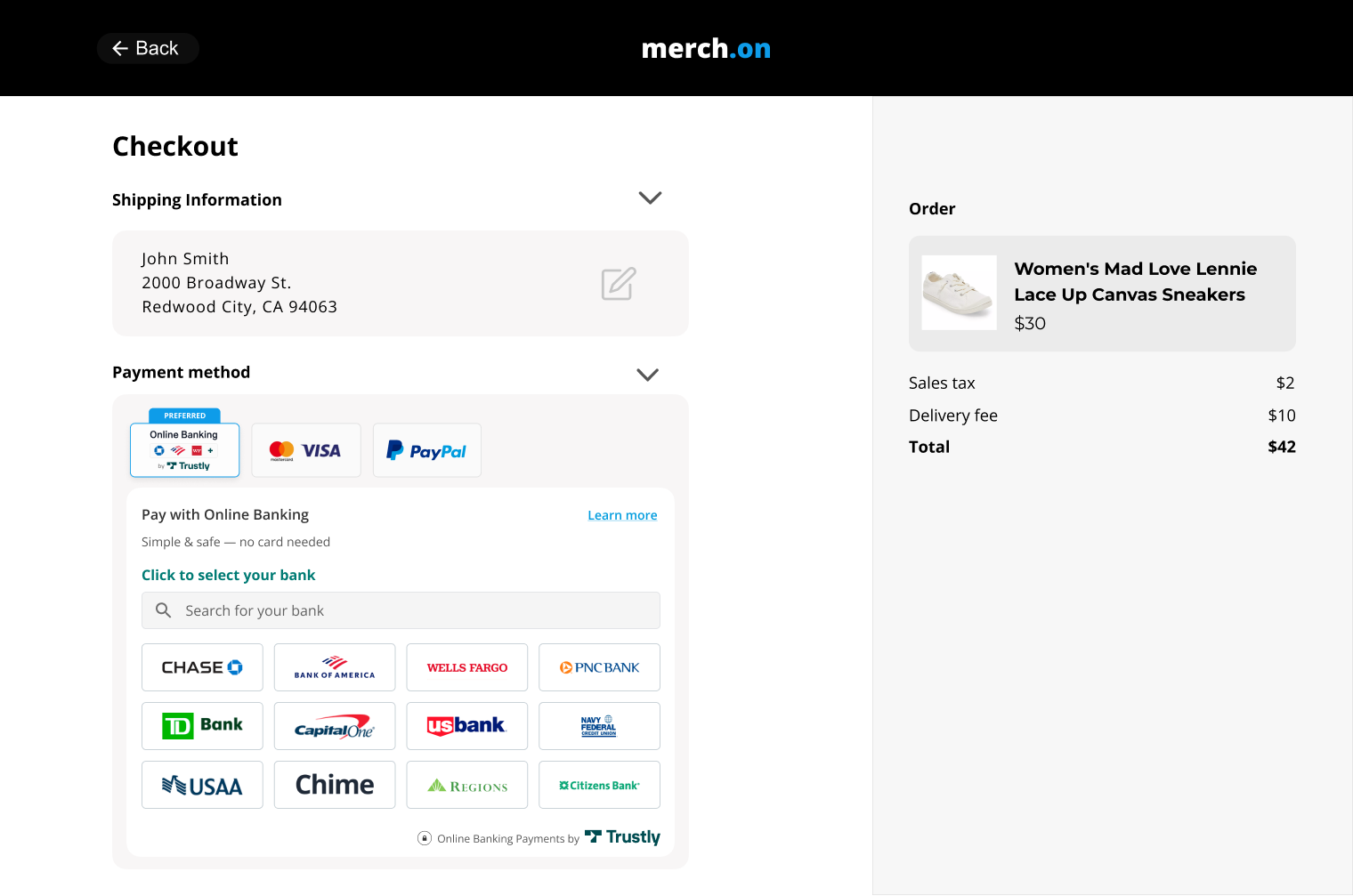Click the 2000 Broadway St. address line
Screen dimensions: 1353x896
click(216, 283)
